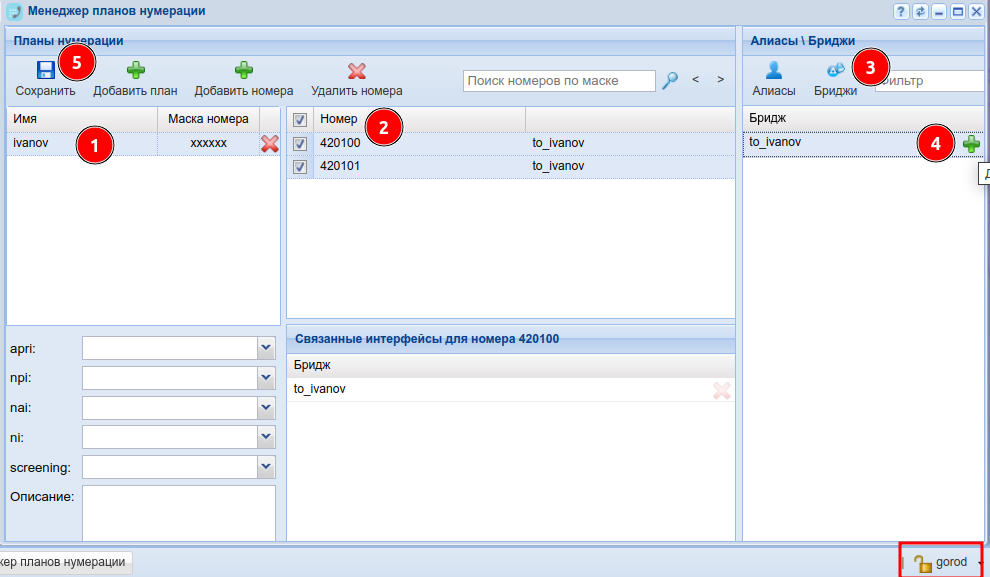Click to_ivanov in the 420101 row
The width and height of the screenshot is (990, 577).
pyautogui.click(x=558, y=166)
